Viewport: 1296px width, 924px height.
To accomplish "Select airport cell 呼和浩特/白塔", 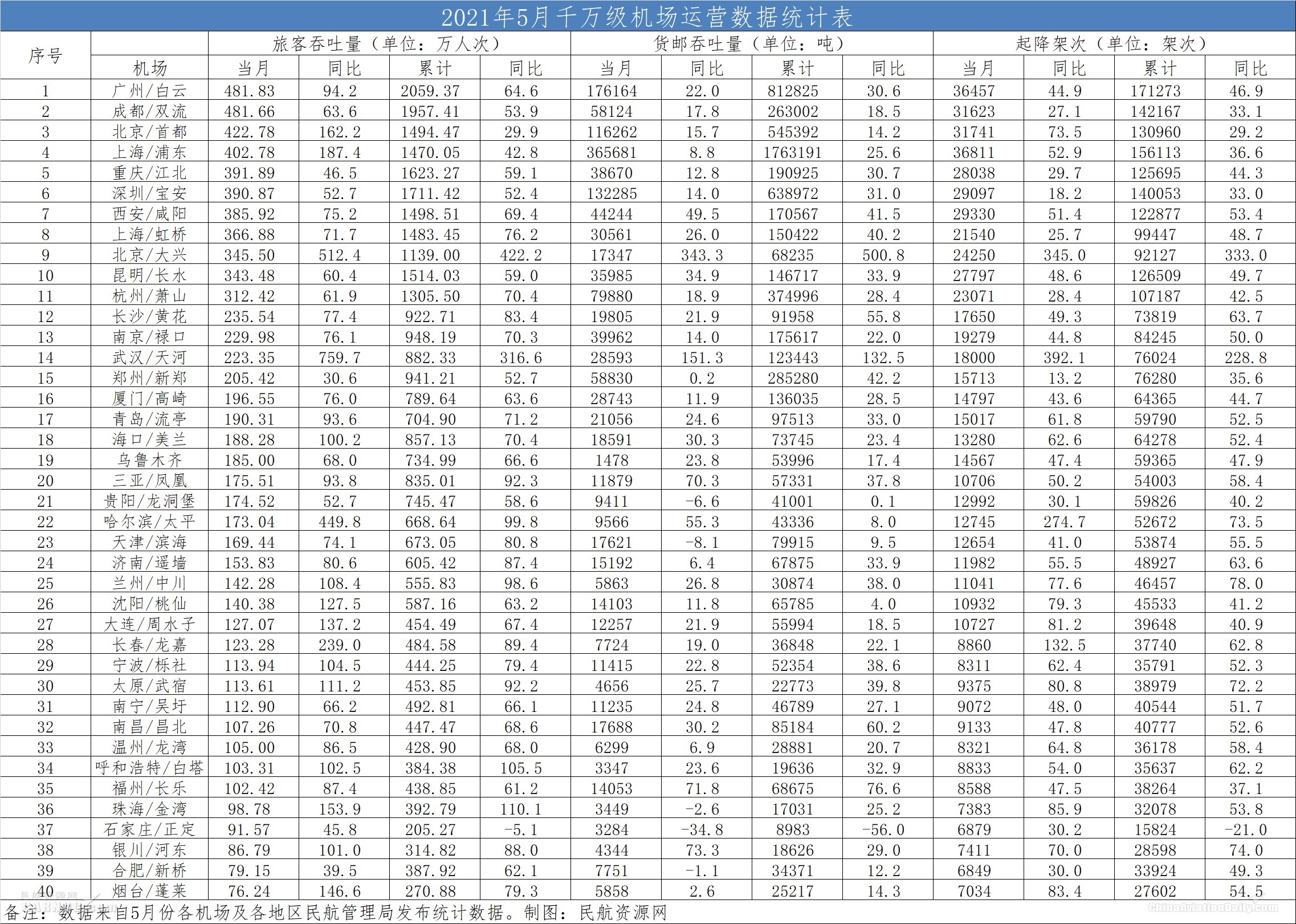I will 150,768.
